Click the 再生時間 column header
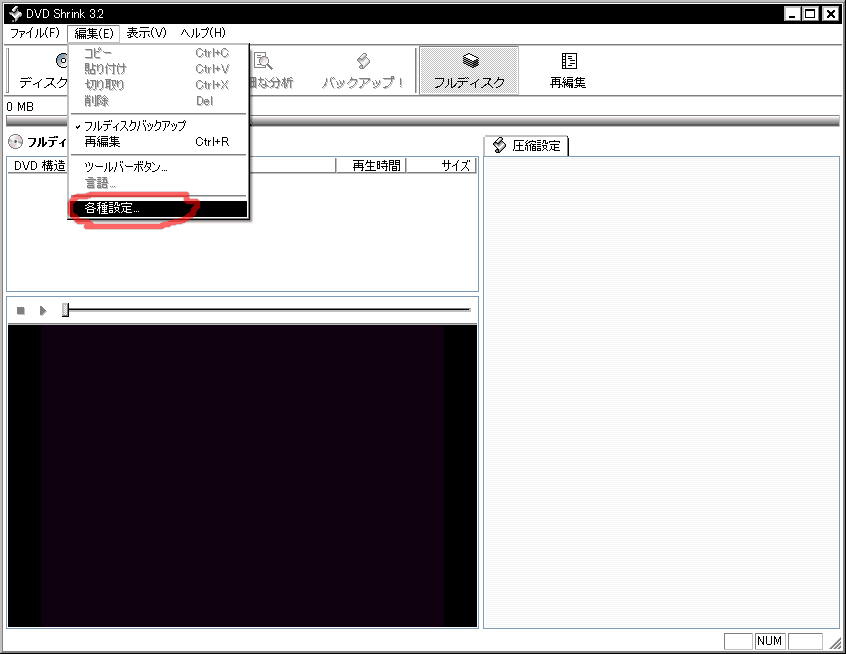This screenshot has height=654, width=846. [x=371, y=166]
